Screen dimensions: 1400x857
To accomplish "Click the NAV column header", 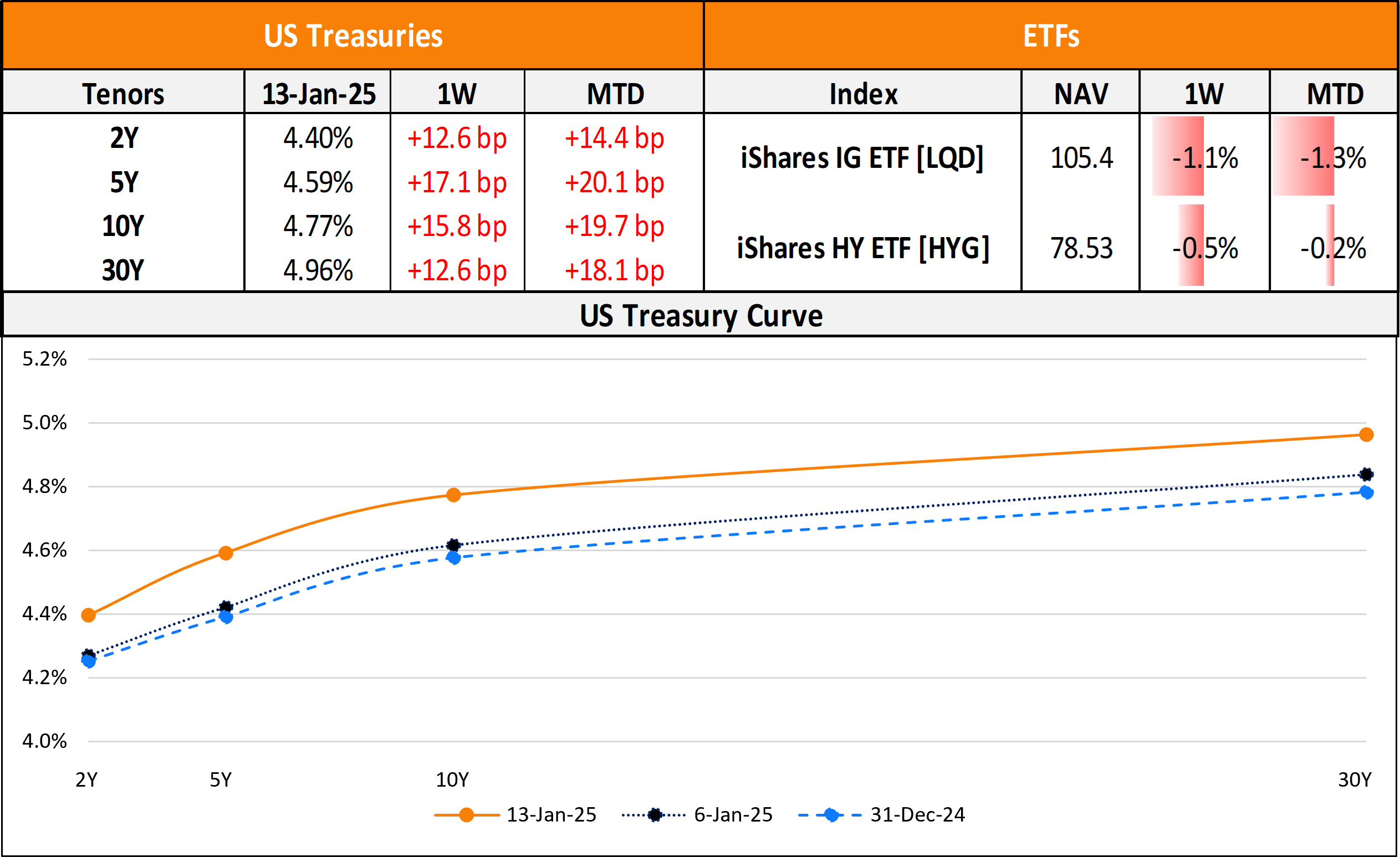I will tap(1081, 94).
